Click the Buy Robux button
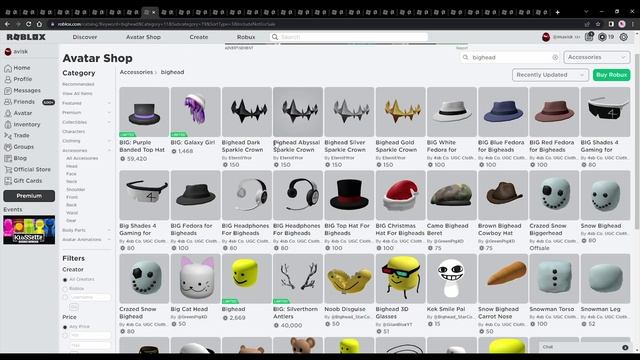The width and height of the screenshot is (640, 360). [x=611, y=75]
